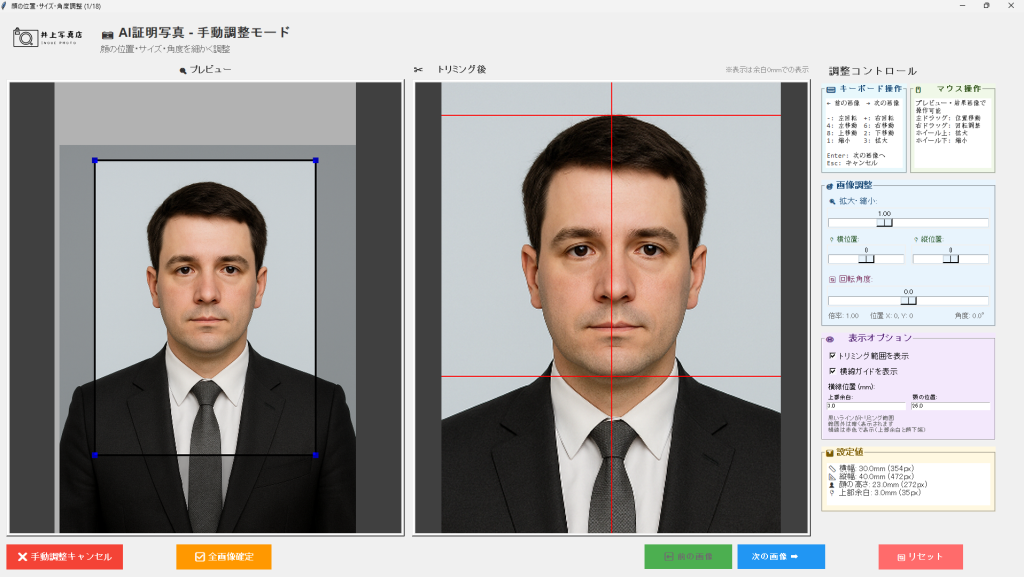The image size is (1024, 577).
Task: Click the 横線位置 (mm) label
Action: pyautogui.click(x=851, y=386)
